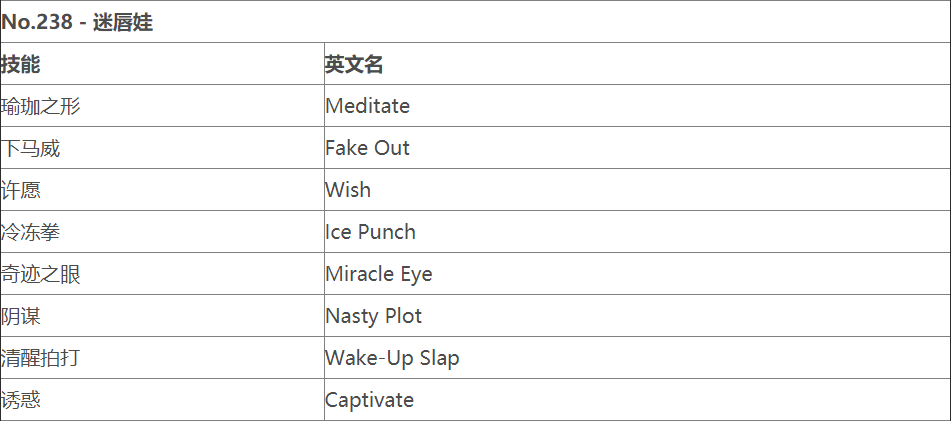Click the 诱惑 skill cell
951x421 pixels.
tap(21, 400)
